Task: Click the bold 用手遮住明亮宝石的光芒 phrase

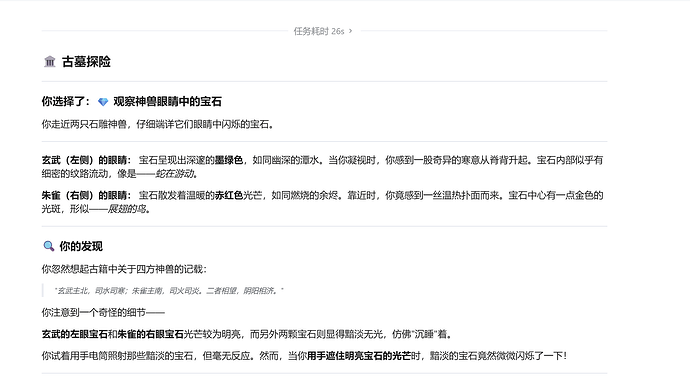Action: (359, 356)
